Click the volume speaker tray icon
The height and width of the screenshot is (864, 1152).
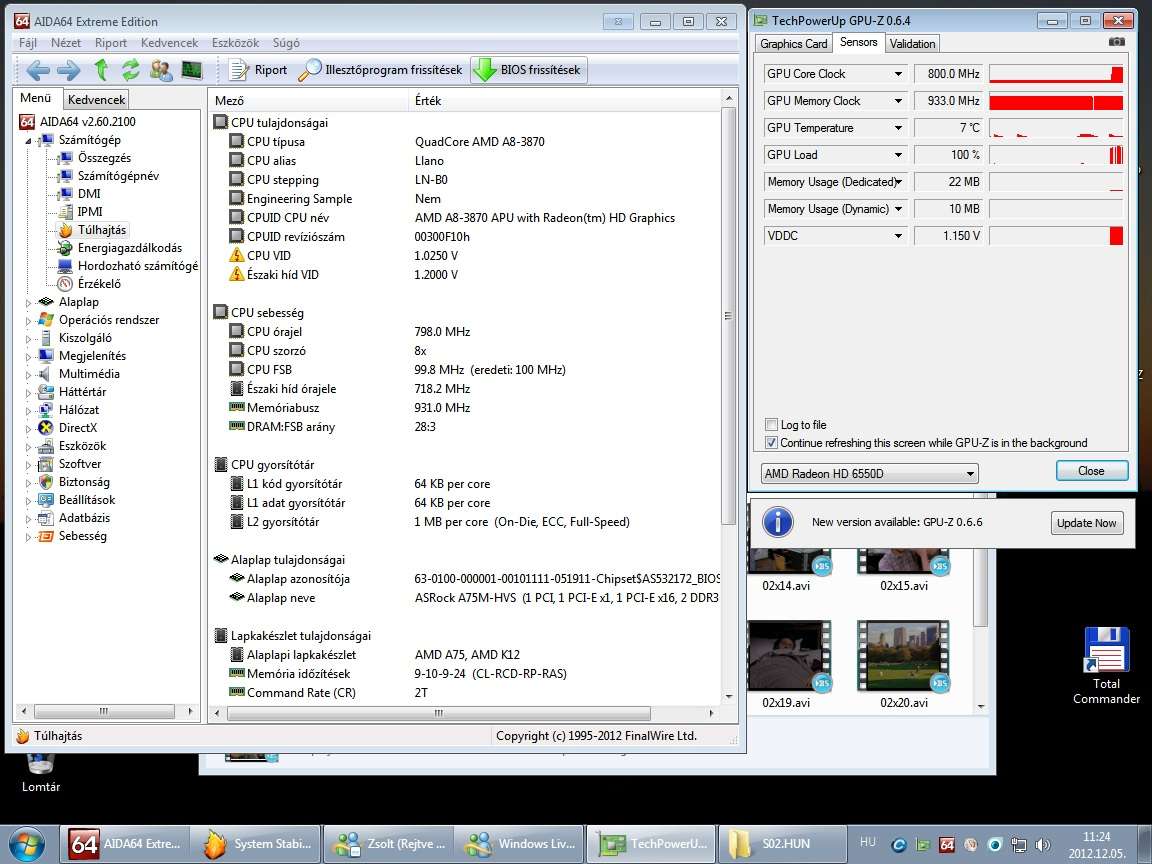tap(1042, 844)
